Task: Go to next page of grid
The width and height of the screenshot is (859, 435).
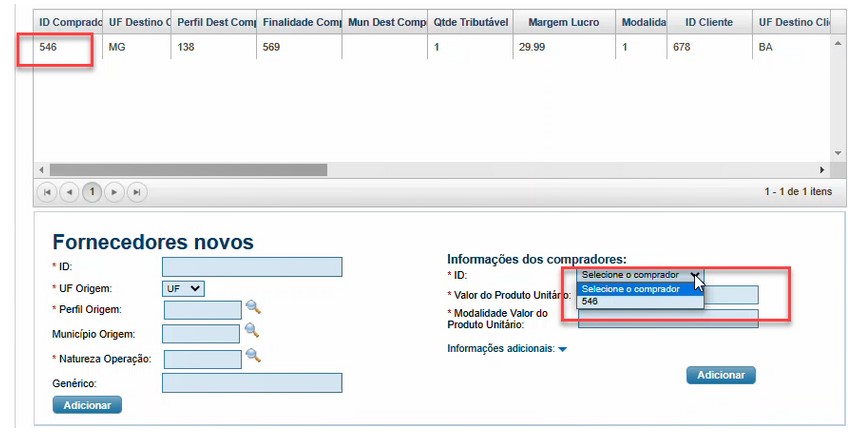Action: click(x=114, y=192)
